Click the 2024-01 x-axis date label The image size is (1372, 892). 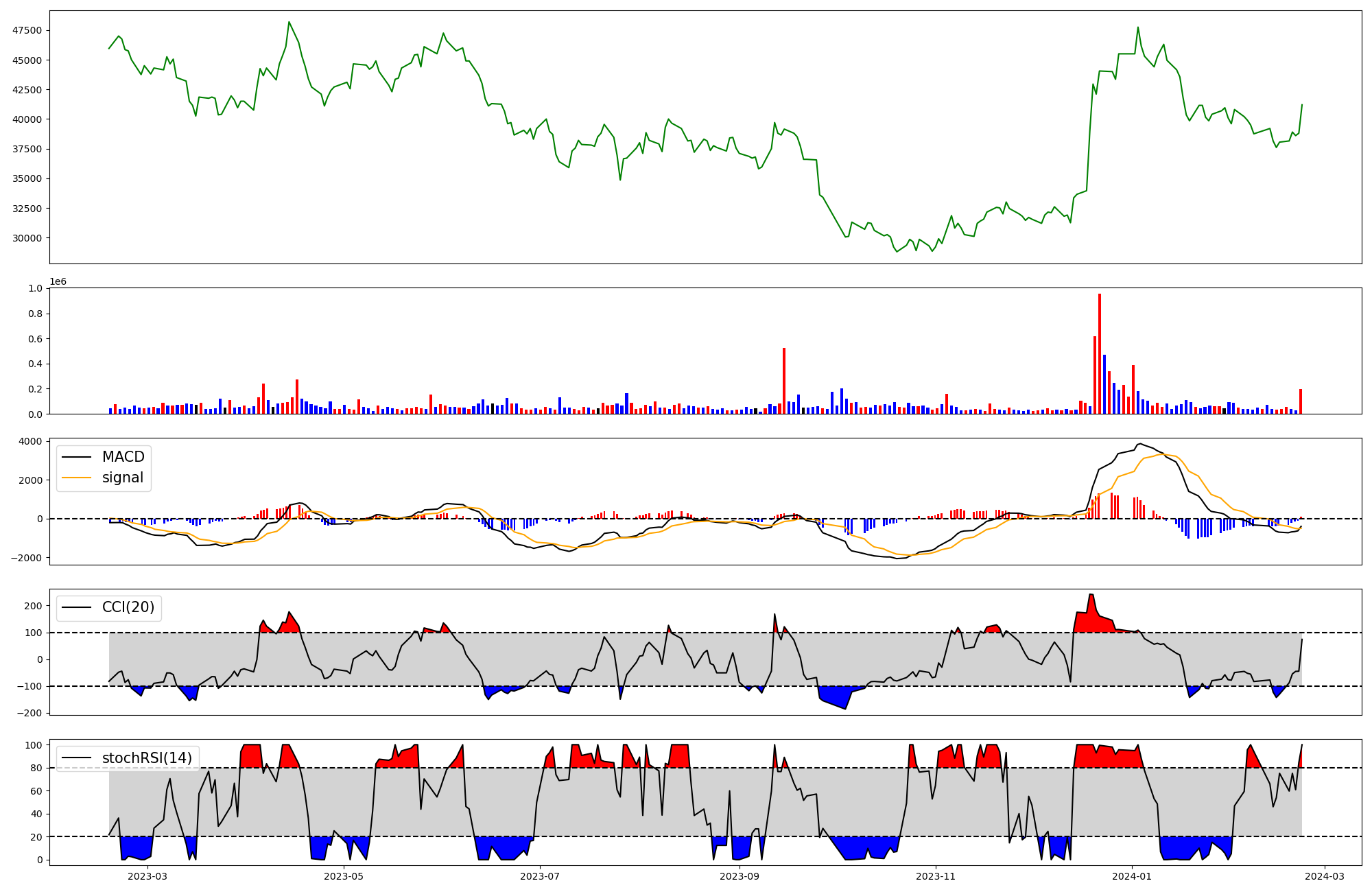[1132, 876]
